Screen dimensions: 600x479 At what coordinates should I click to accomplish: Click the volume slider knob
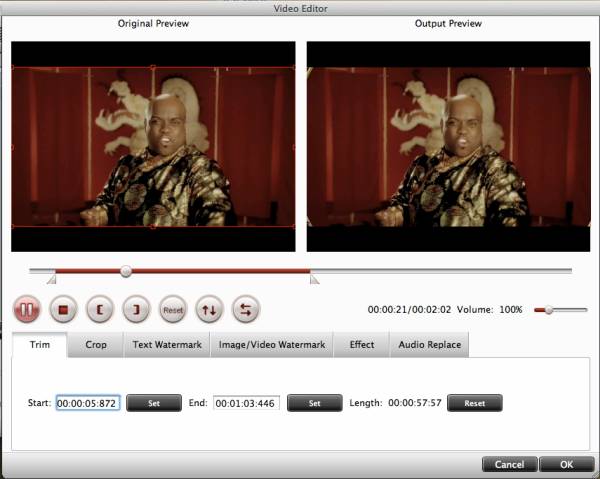tap(549, 310)
